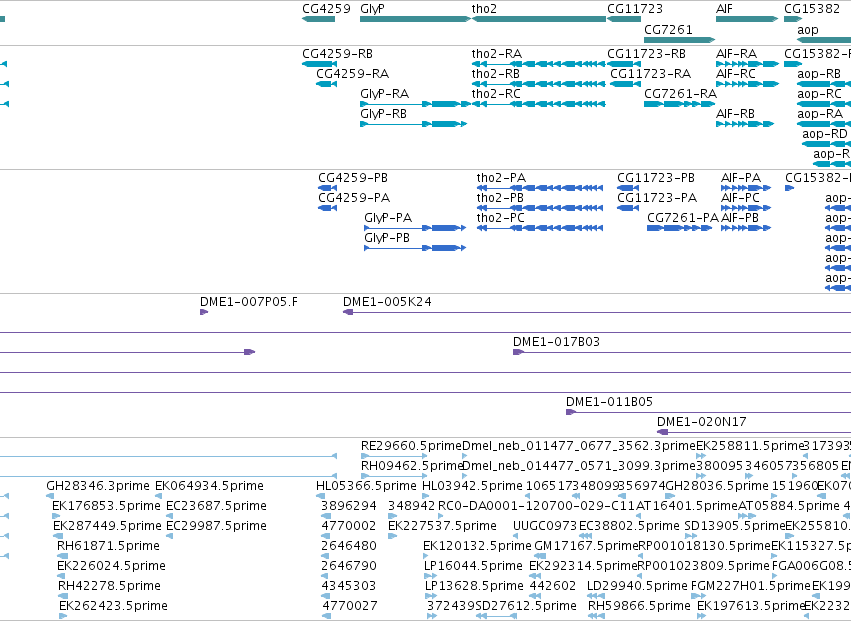Click the CG4259 gene label
The width and height of the screenshot is (851, 621).
tap(326, 9)
